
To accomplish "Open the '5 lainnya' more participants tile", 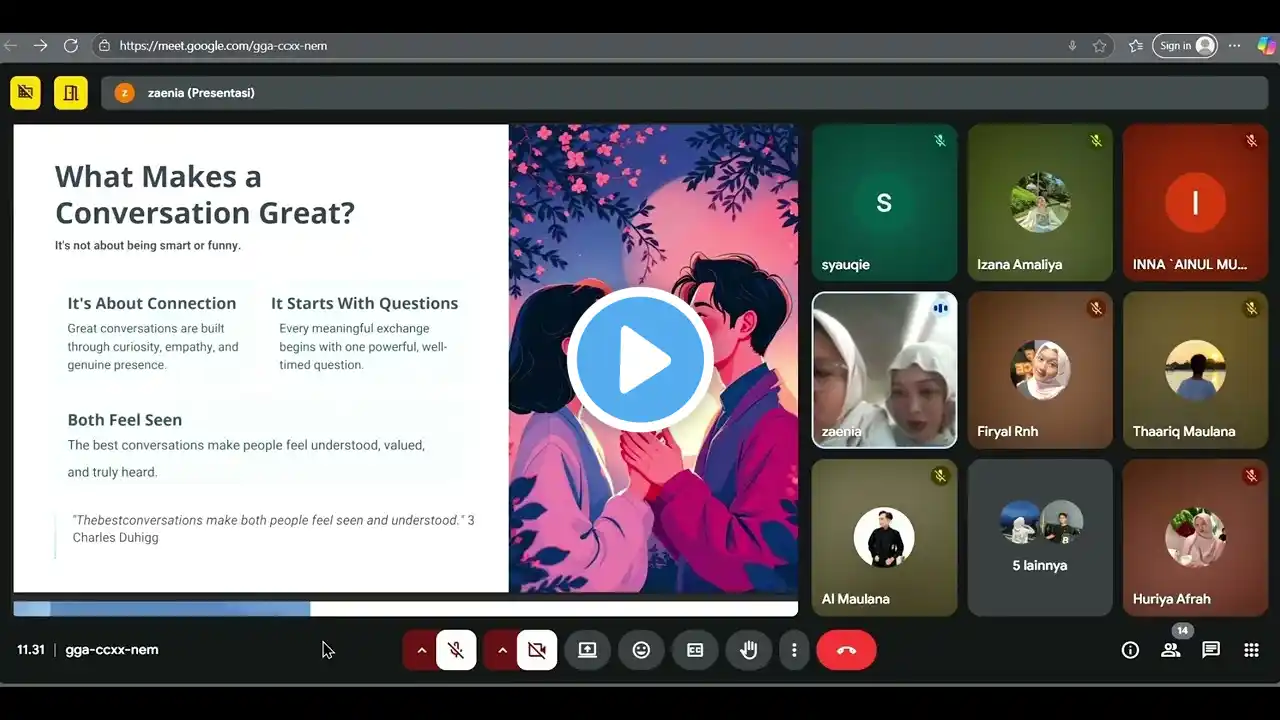I will coord(1040,537).
